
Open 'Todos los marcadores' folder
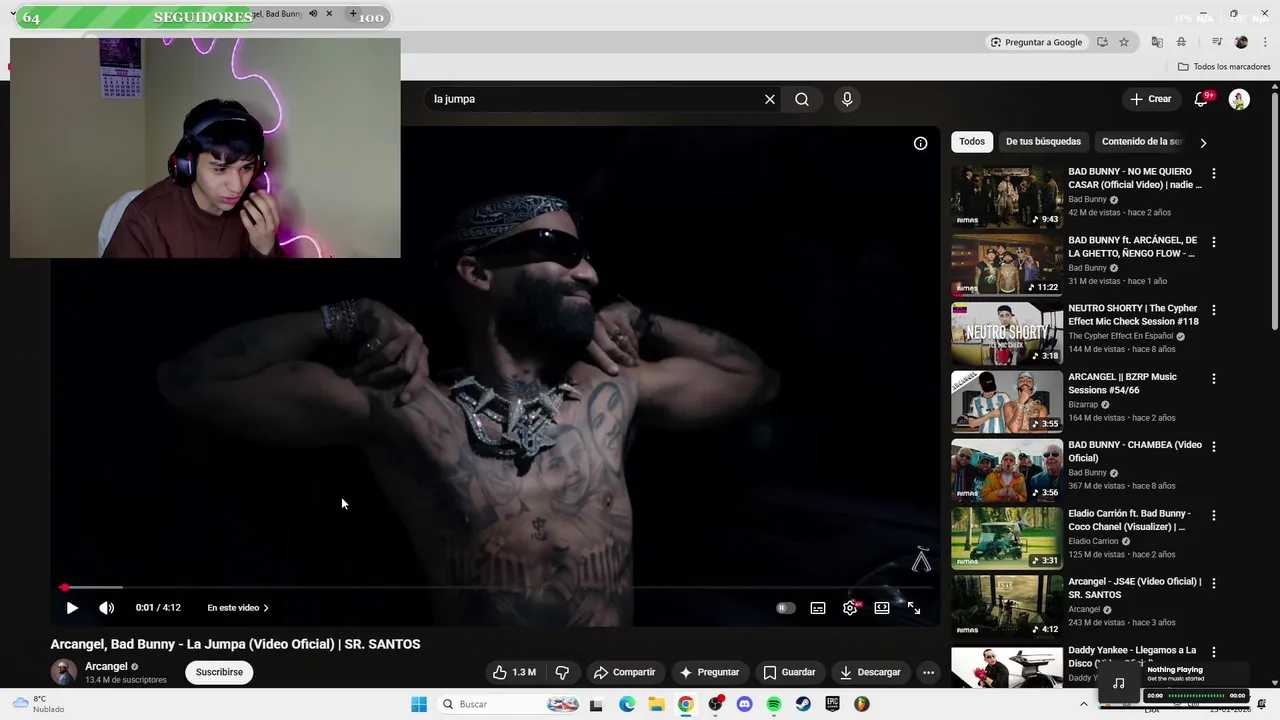coord(1224,67)
